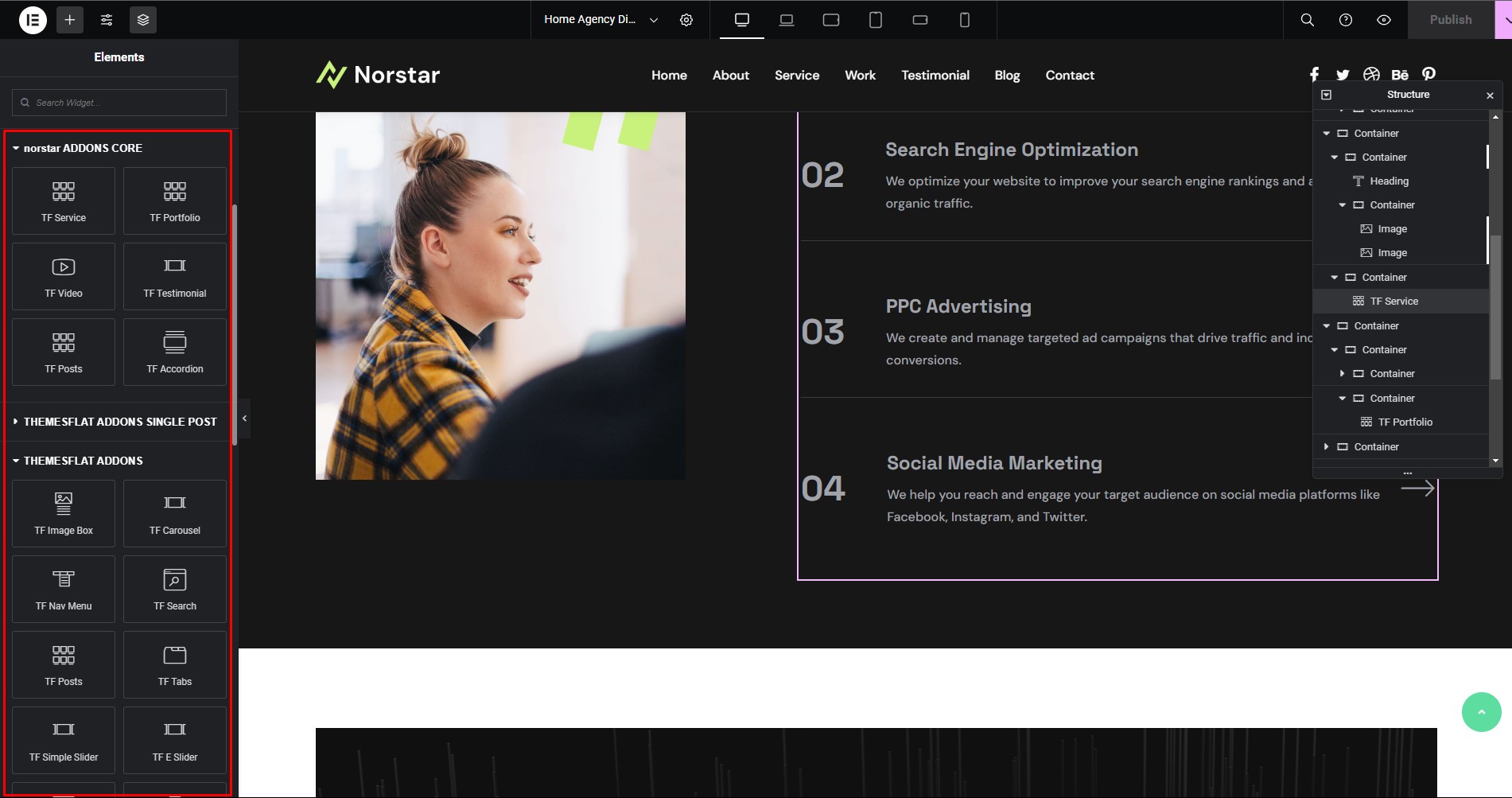The width and height of the screenshot is (1512, 798).
Task: Select TF Service in Structure tree
Action: pos(1393,302)
